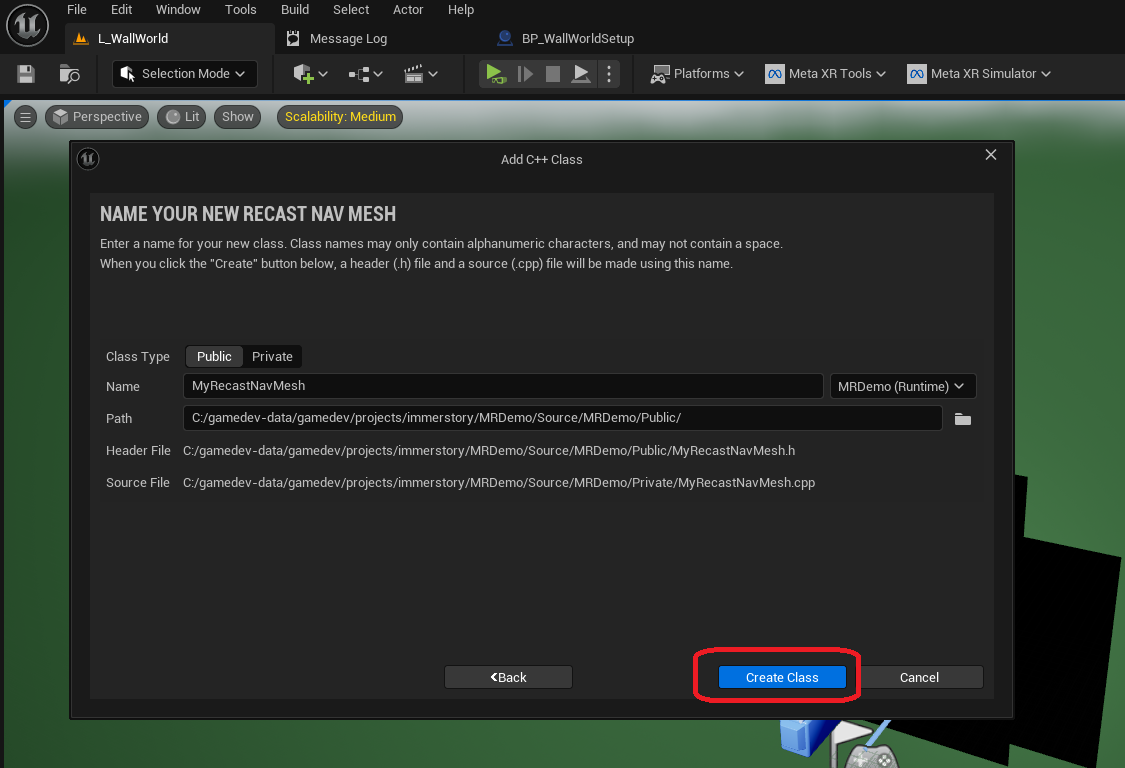Viewport: 1125px width, 768px height.
Task: Open the viewport hamburger options menu
Action: click(x=26, y=117)
